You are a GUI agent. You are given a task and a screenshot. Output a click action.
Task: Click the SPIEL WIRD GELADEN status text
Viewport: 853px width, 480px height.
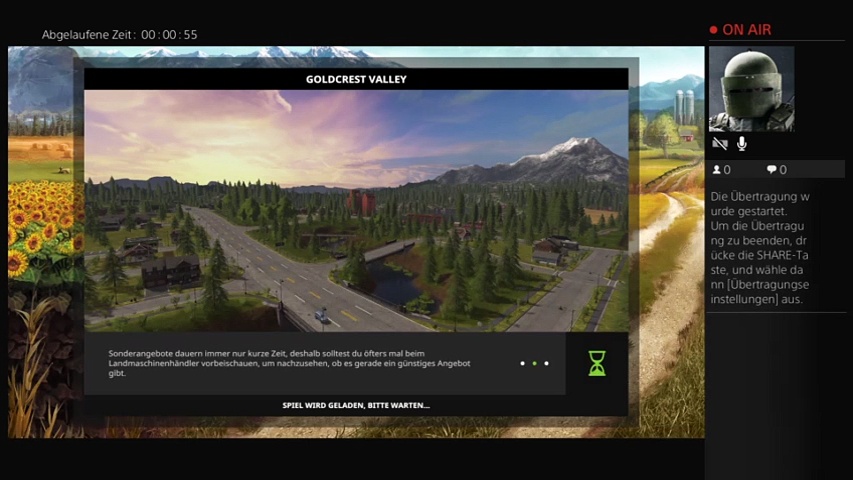pyautogui.click(x=356, y=405)
